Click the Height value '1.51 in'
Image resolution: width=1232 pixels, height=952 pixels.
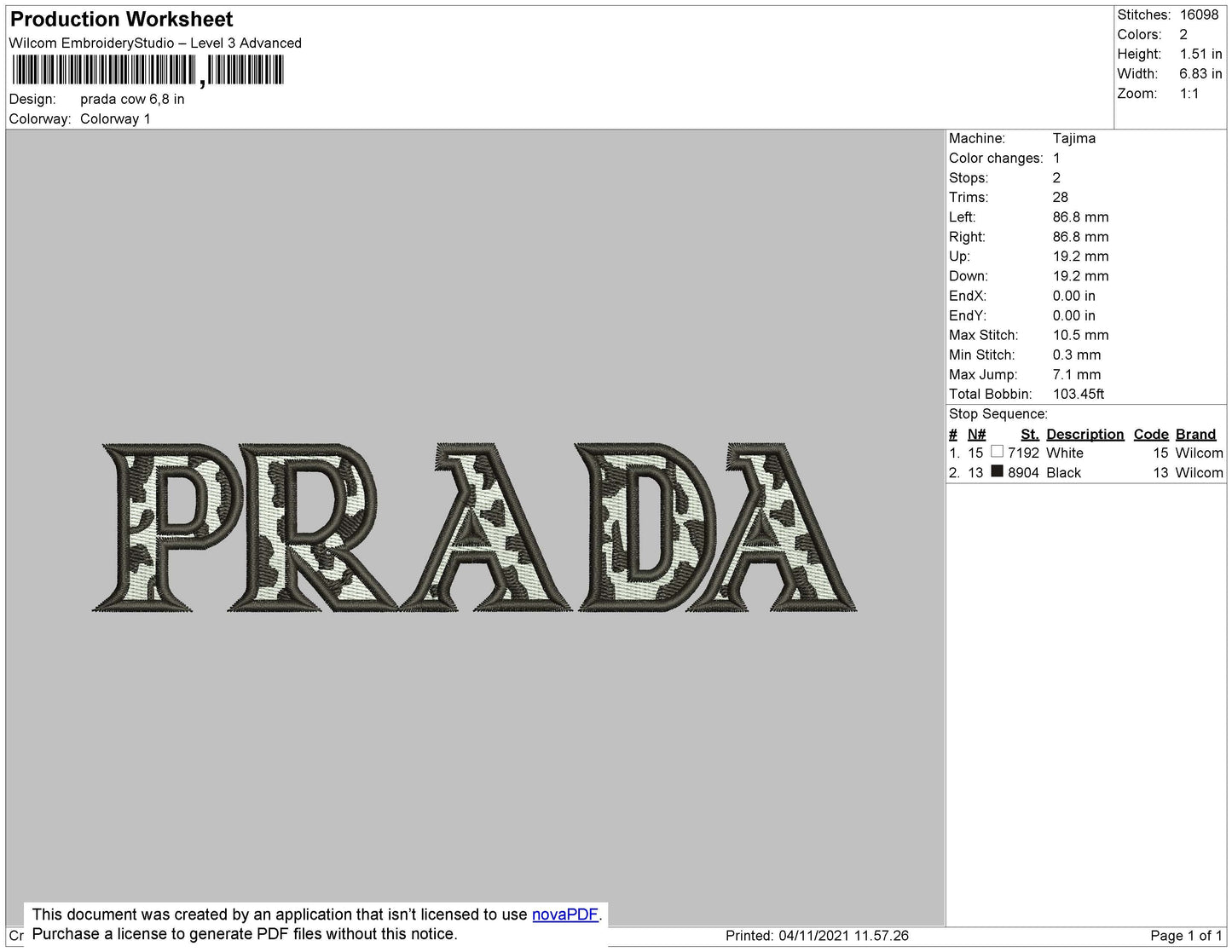pos(1200,54)
